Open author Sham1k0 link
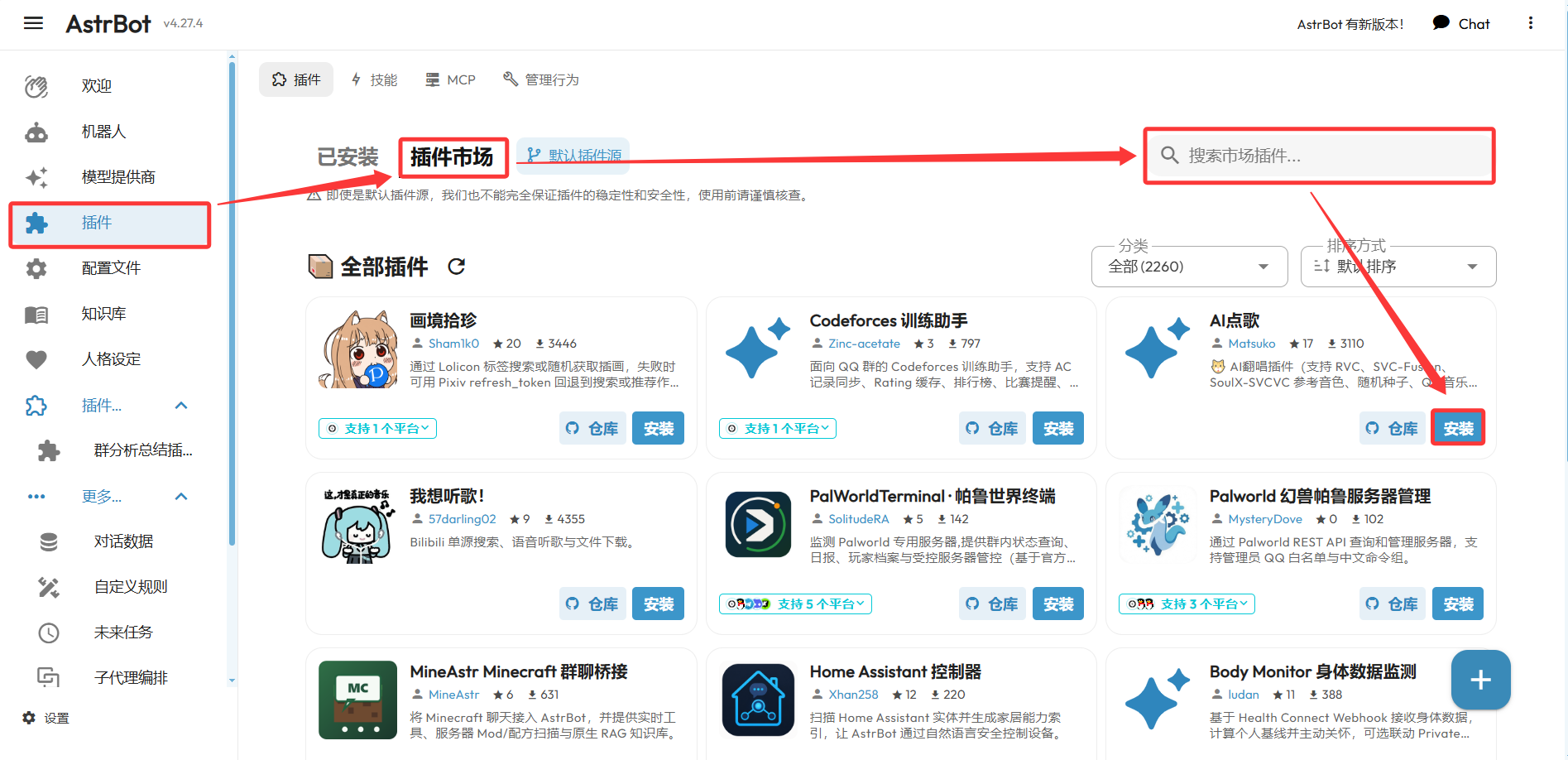Image resolution: width=1568 pixels, height=760 pixels. pyautogui.click(x=453, y=344)
